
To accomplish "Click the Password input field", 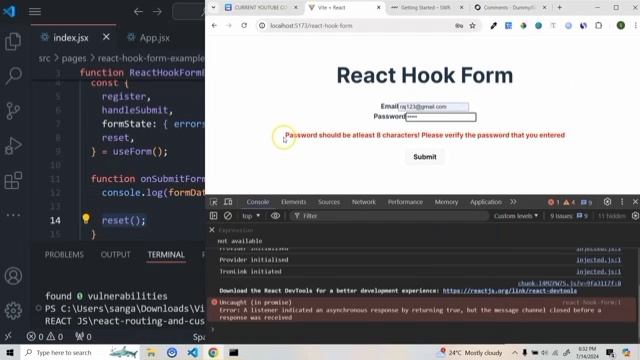I will pos(441,117).
